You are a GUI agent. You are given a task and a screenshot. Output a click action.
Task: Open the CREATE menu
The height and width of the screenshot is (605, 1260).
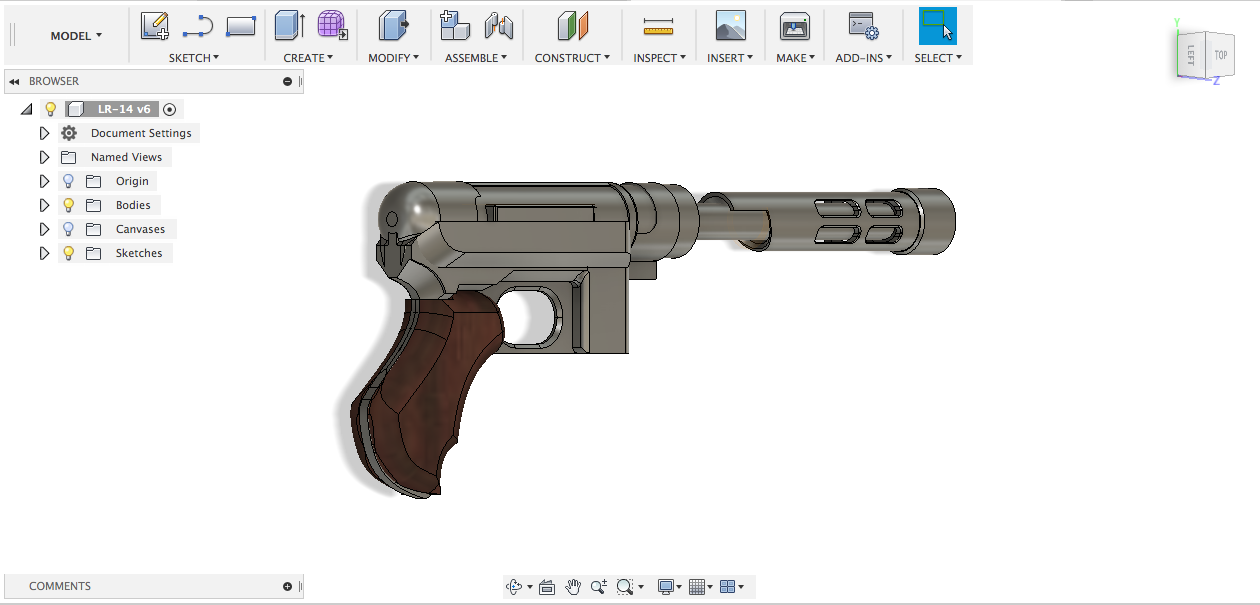click(308, 58)
